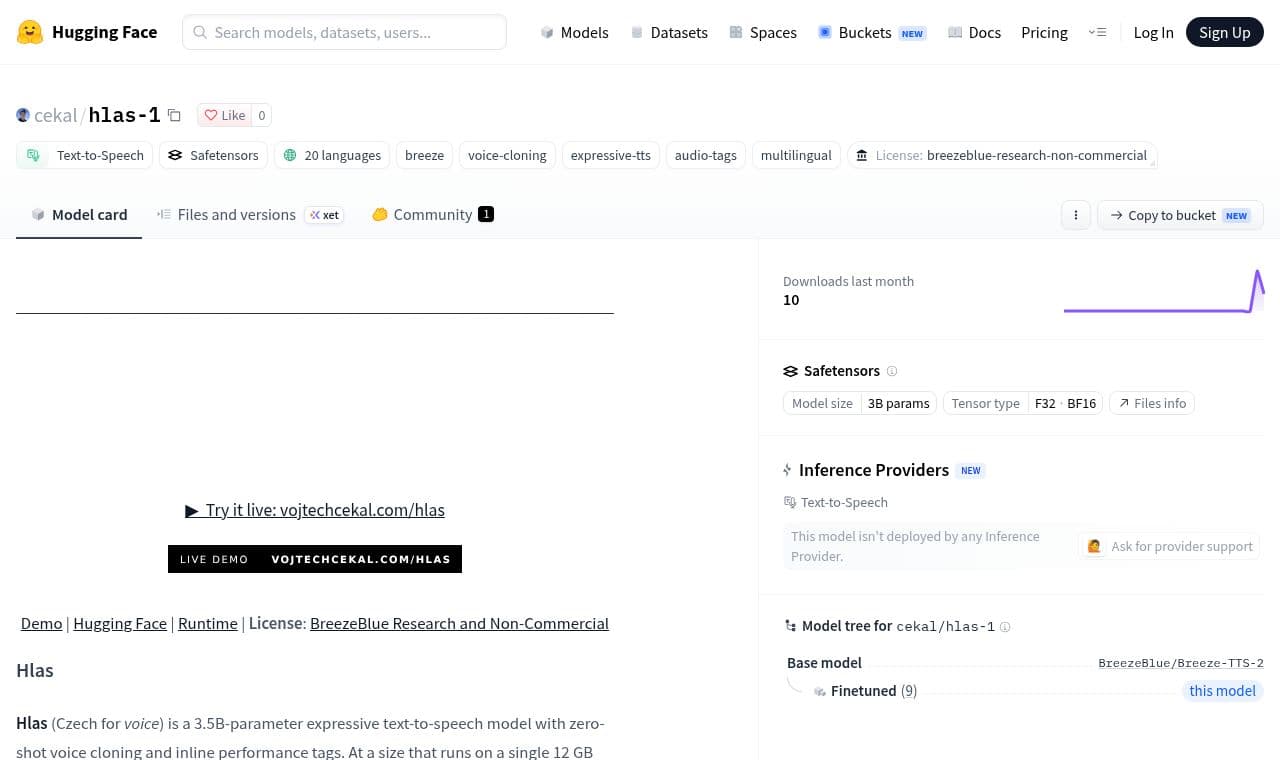Like the hlas-1 model
This screenshot has height=760, width=1280.
(x=224, y=115)
